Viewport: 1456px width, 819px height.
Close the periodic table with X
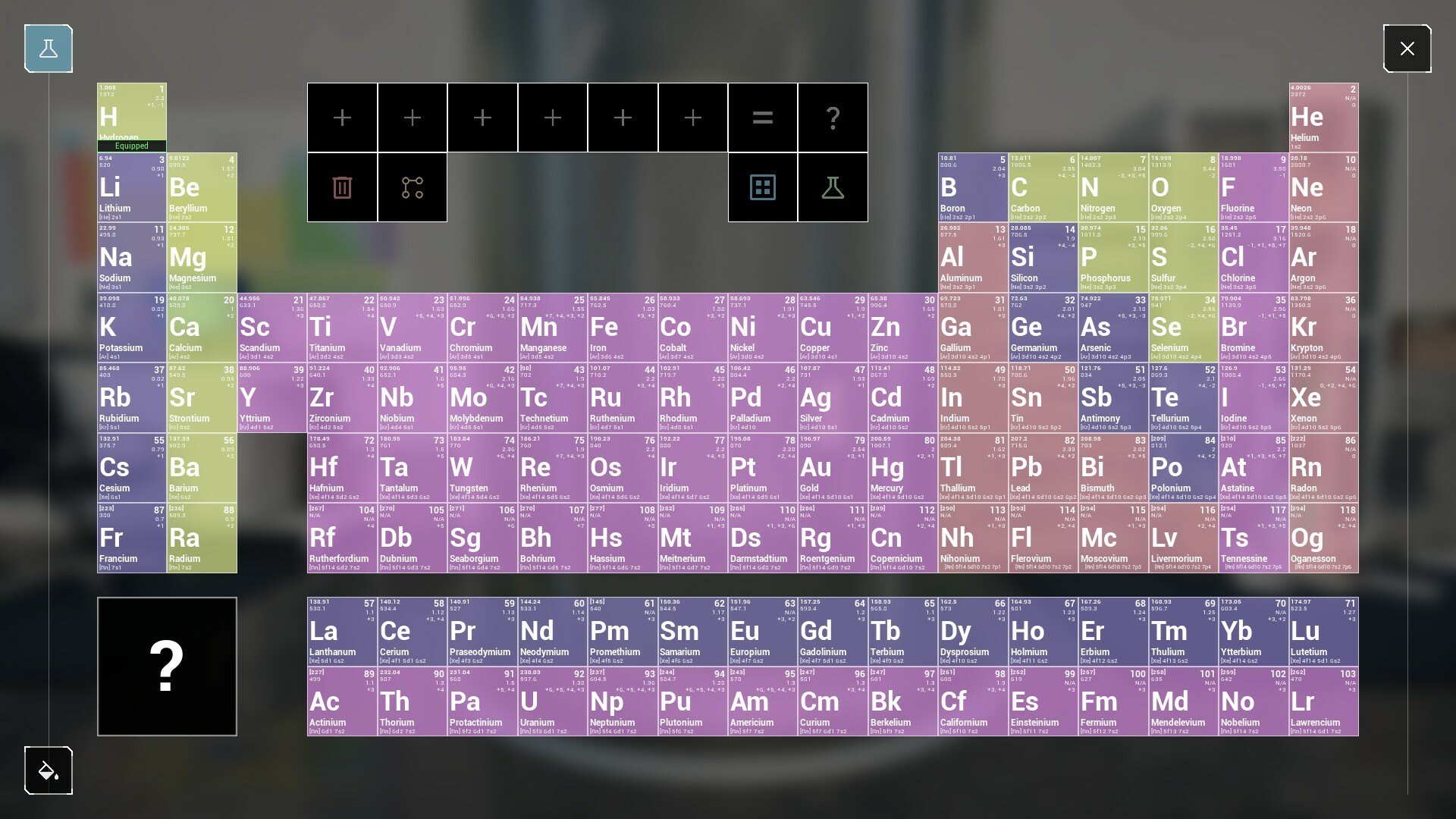pos(1407,49)
